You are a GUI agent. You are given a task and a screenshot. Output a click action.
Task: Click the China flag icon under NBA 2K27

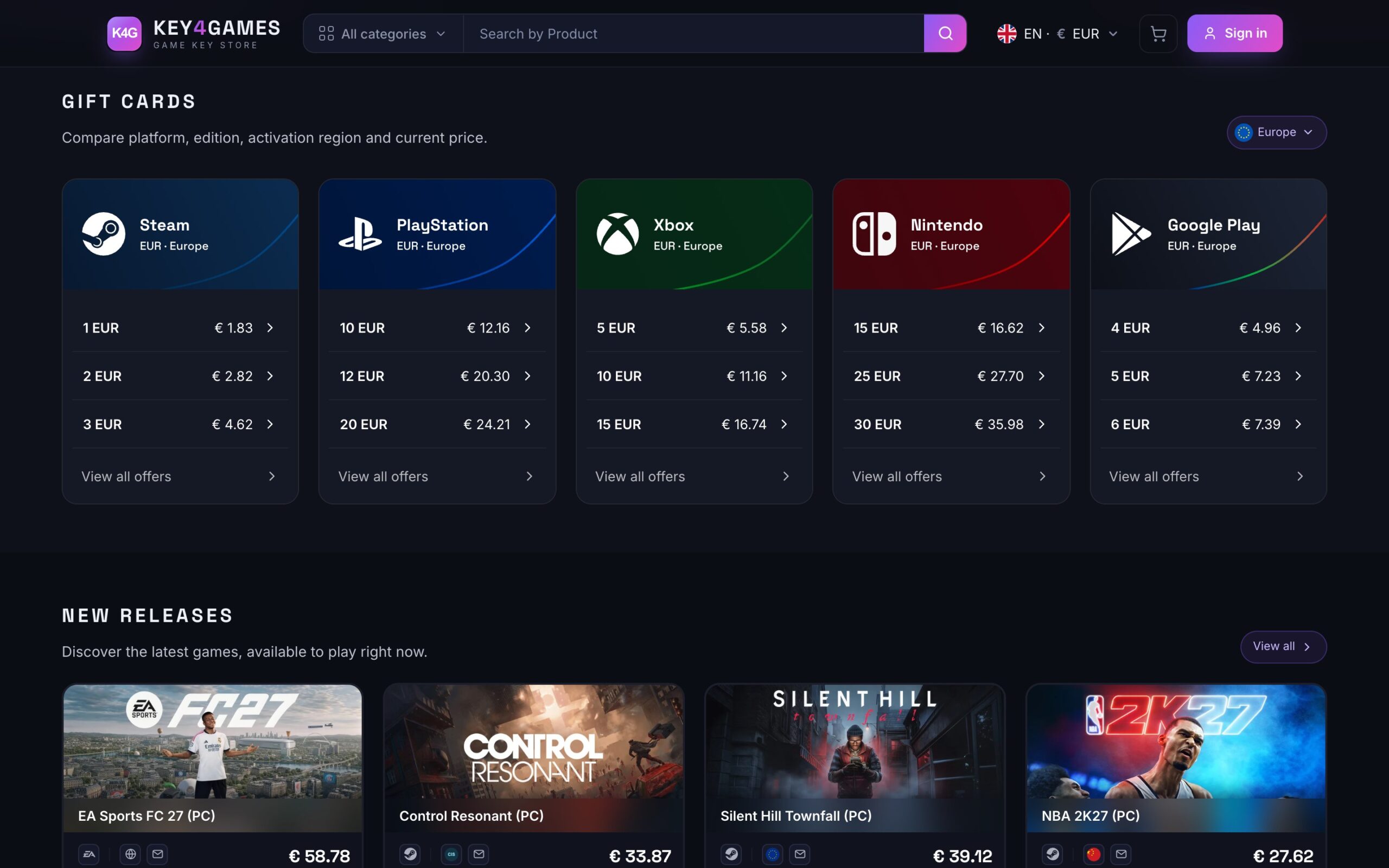[x=1093, y=854]
